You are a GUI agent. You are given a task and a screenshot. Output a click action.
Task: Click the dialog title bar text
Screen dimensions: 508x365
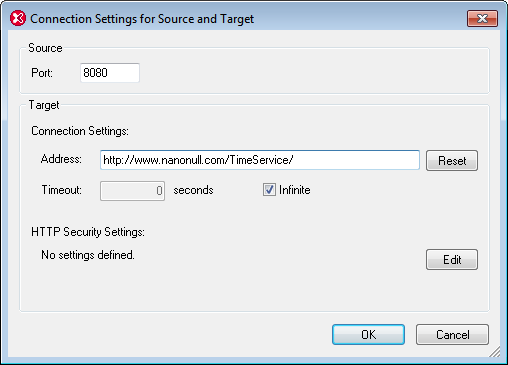tap(142, 19)
